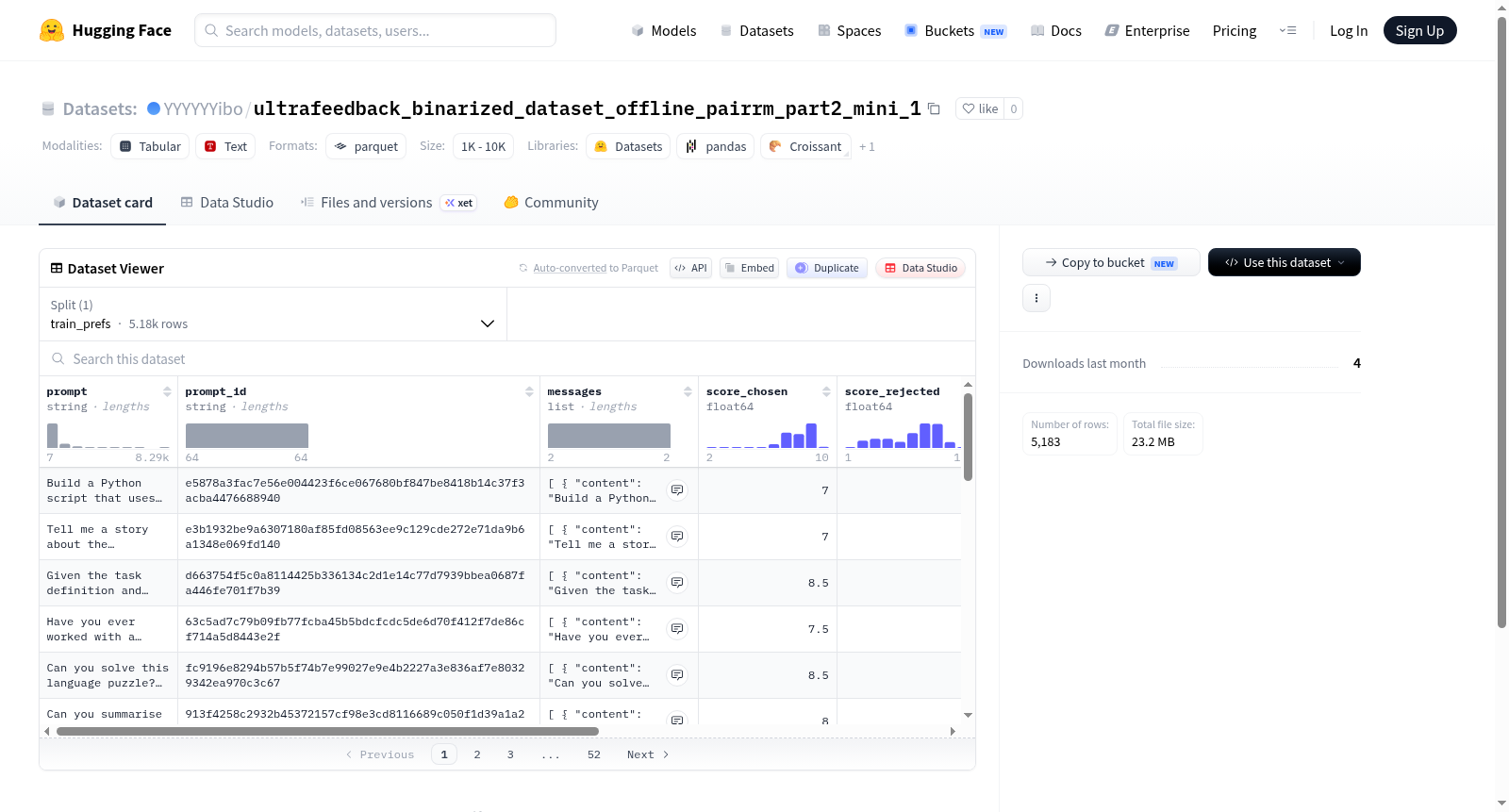Viewport: 1509px width, 812px height.
Task: Sort by the prompt_id column arrows
Action: (x=529, y=391)
